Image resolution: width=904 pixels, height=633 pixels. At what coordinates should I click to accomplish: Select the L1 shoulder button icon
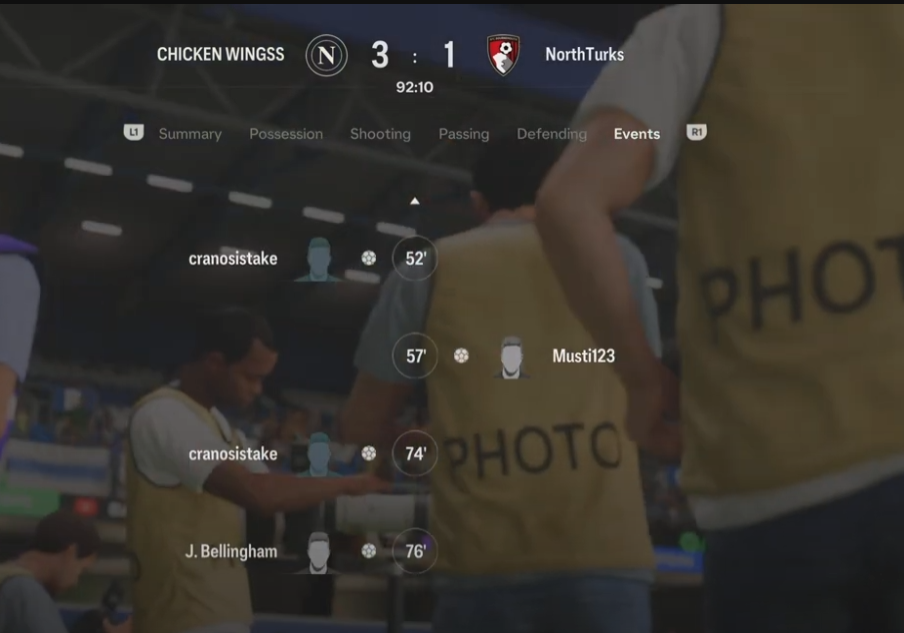click(x=134, y=133)
